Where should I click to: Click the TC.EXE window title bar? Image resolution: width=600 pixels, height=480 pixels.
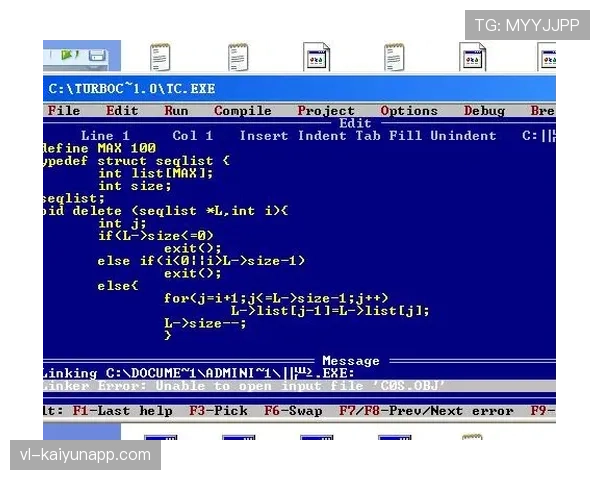(298, 88)
